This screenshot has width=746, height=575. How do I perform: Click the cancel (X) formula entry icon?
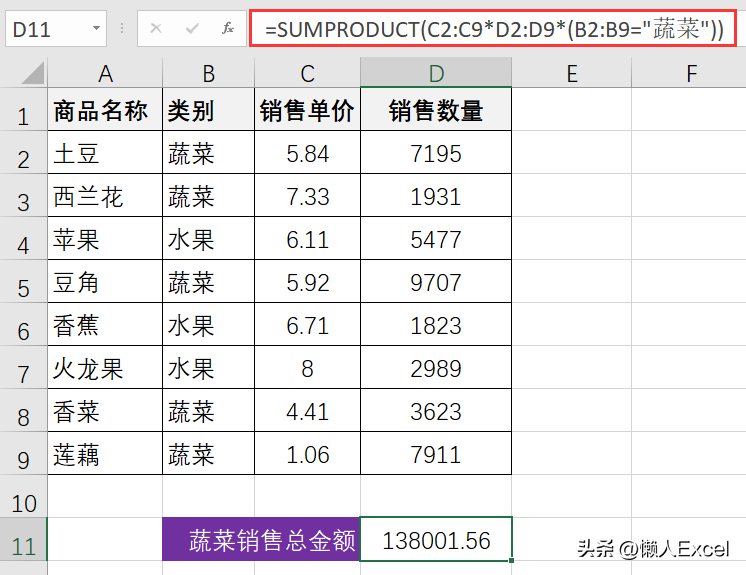click(x=156, y=29)
